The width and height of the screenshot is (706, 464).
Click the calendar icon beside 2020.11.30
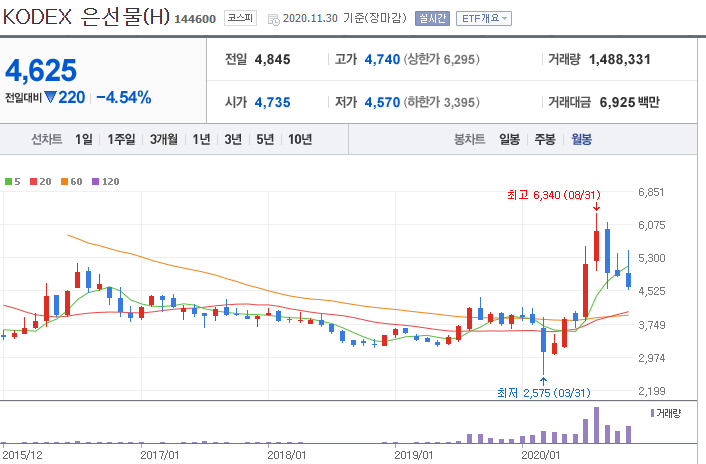(273, 19)
